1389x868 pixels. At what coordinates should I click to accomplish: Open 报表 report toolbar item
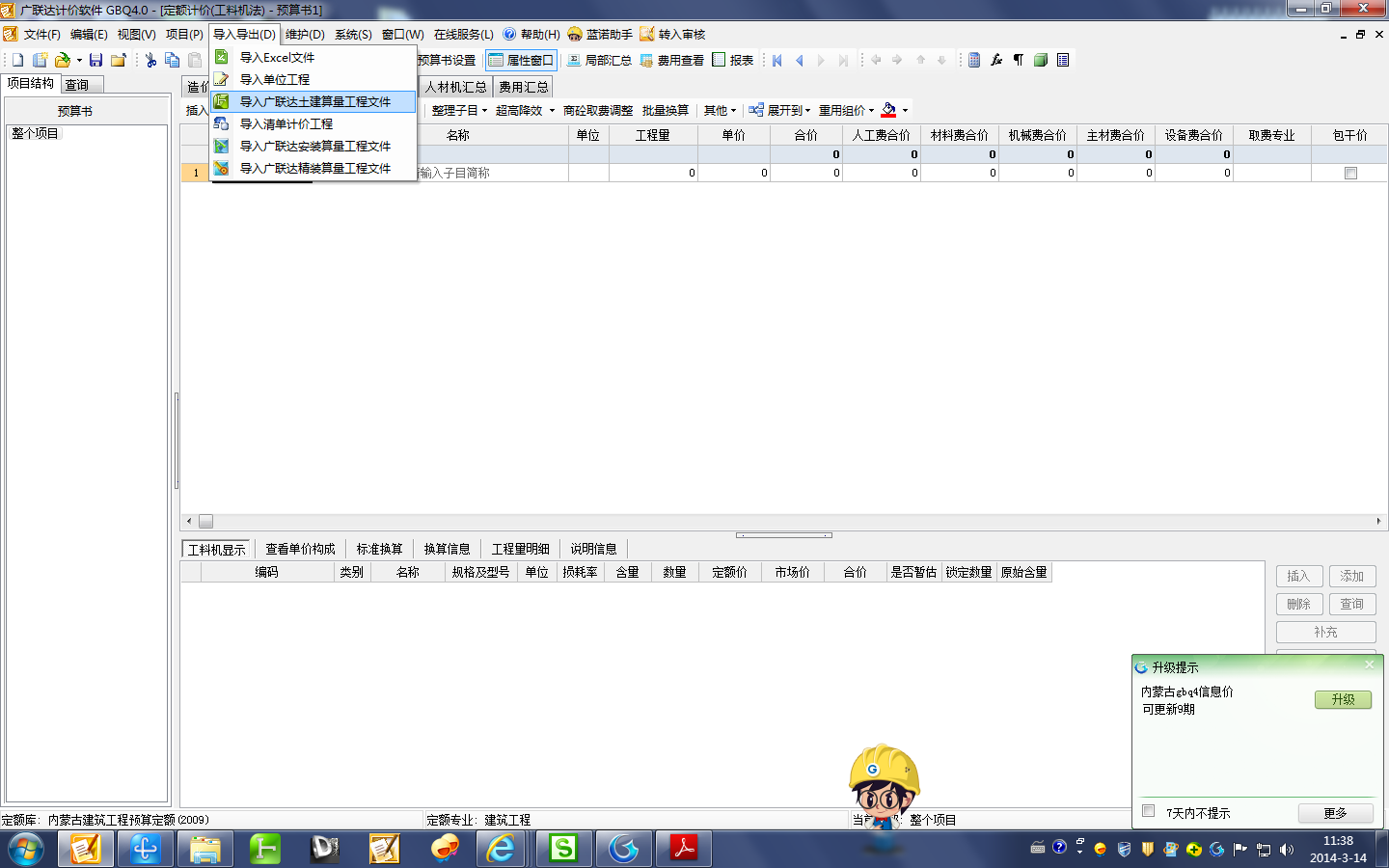pyautogui.click(x=733, y=60)
